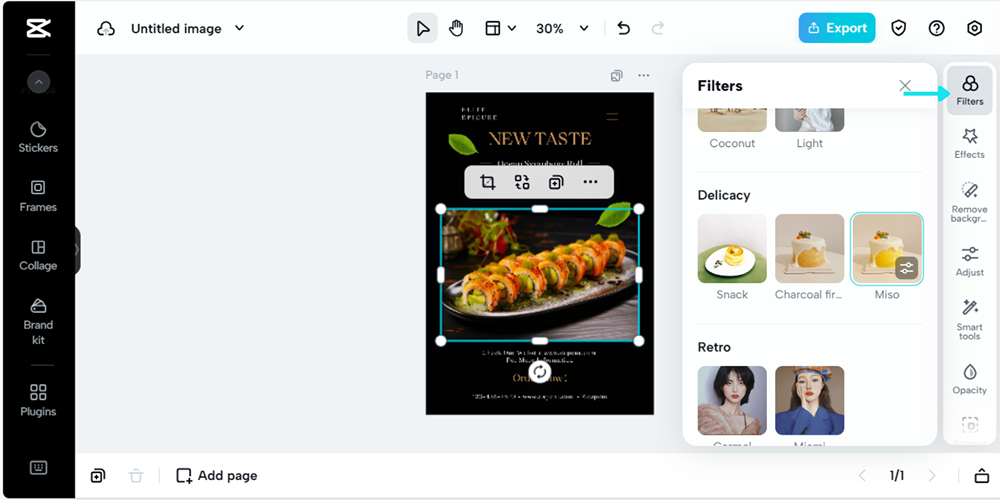This screenshot has height=500, width=1000.
Task: Open the Plugins panel
Action: coord(38,401)
